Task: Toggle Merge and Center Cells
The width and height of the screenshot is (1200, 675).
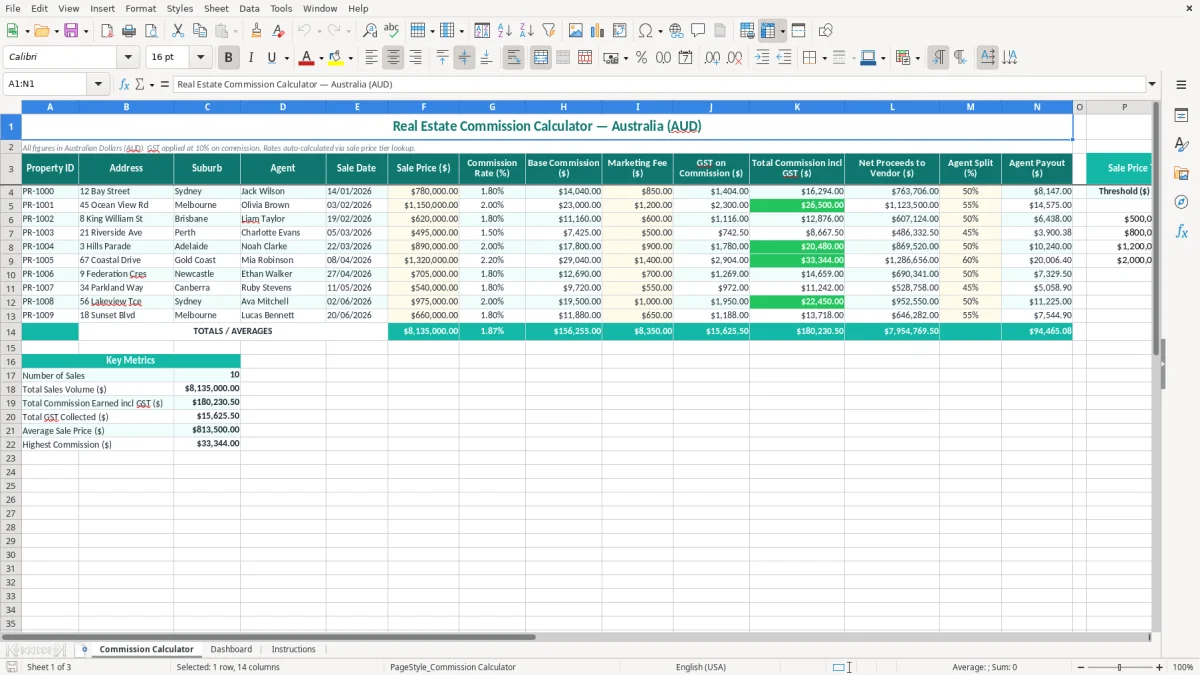Action: [541, 58]
